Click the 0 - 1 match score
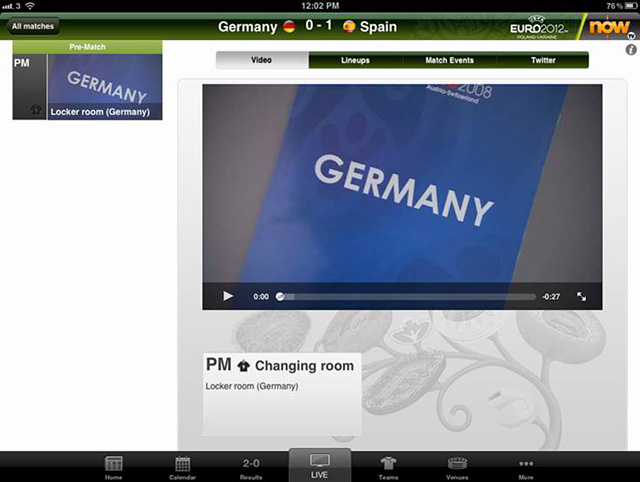Screen dimensions: 640x482 [x=319, y=26]
